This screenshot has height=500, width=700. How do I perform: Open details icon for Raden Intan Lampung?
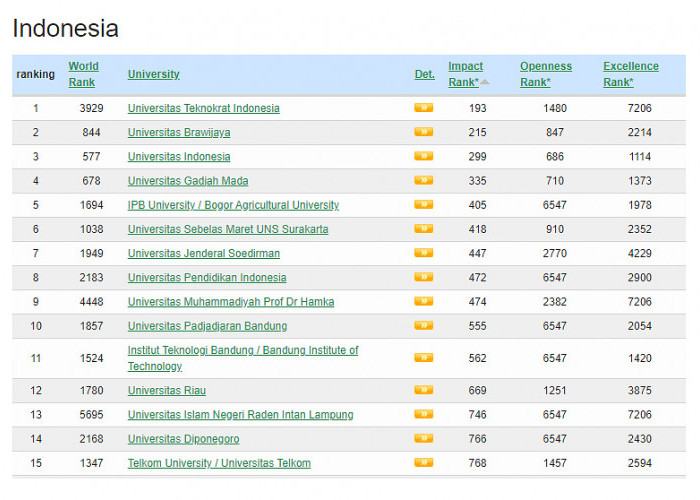pyautogui.click(x=423, y=414)
